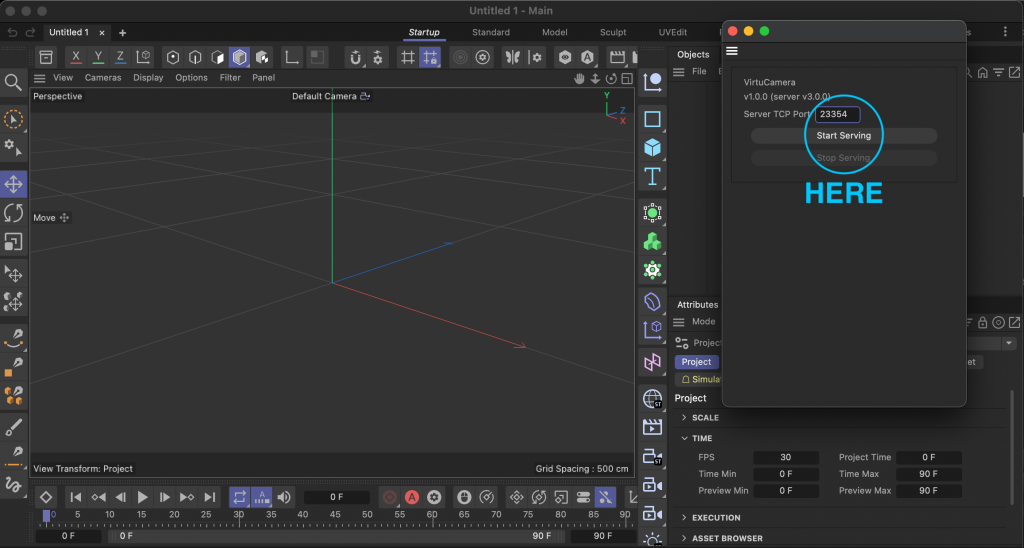Select the Project attributes button
This screenshot has width=1024, height=548.
696,362
